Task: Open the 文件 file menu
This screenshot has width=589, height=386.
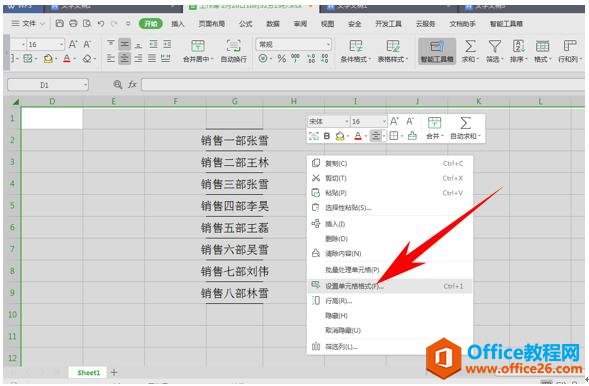Action: click(x=28, y=24)
